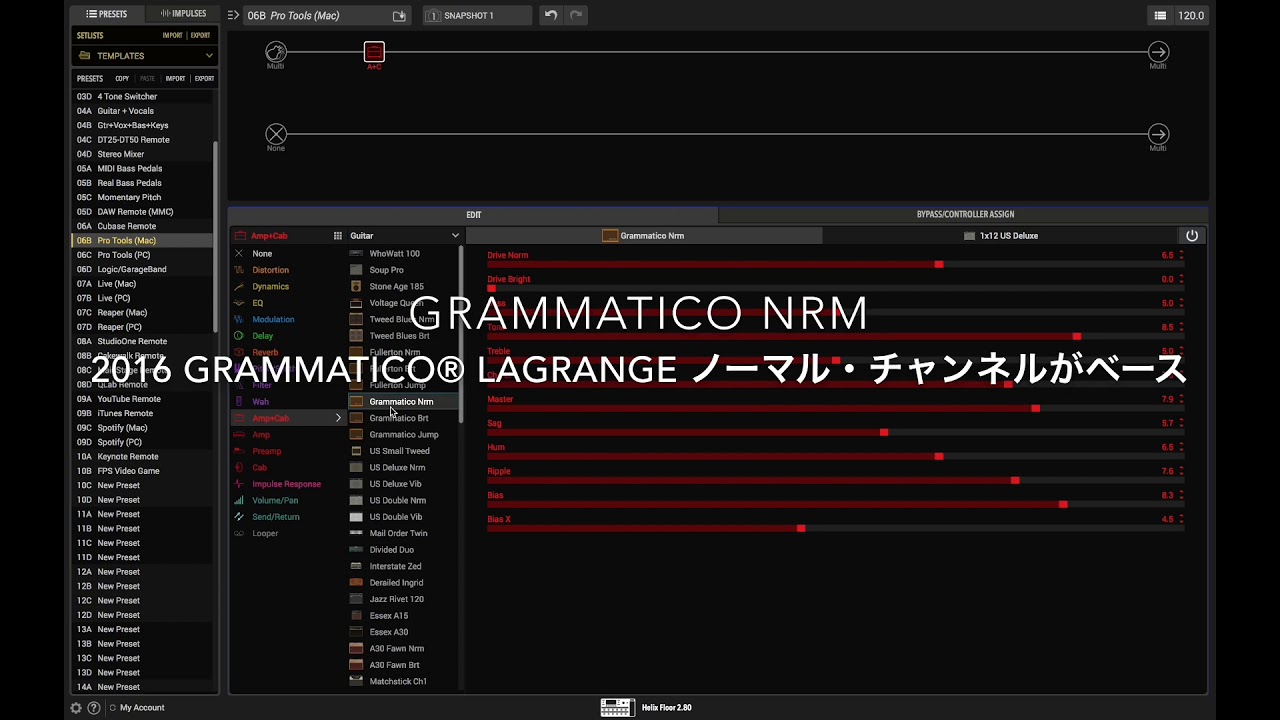This screenshot has width=1280, height=720.
Task: Click the Dynamics category icon
Action: tap(239, 286)
